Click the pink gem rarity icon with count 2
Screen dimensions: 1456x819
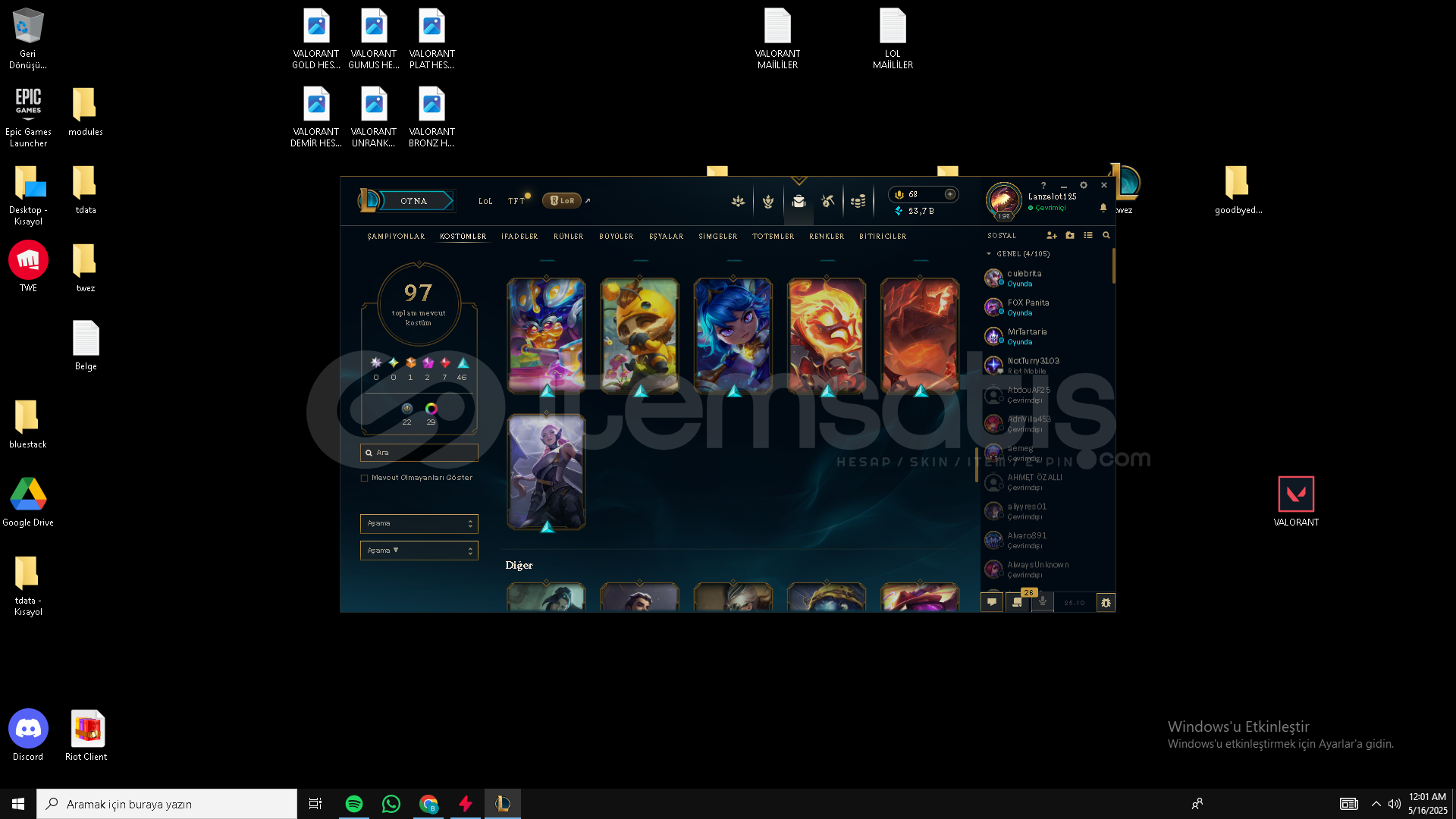coord(428,363)
